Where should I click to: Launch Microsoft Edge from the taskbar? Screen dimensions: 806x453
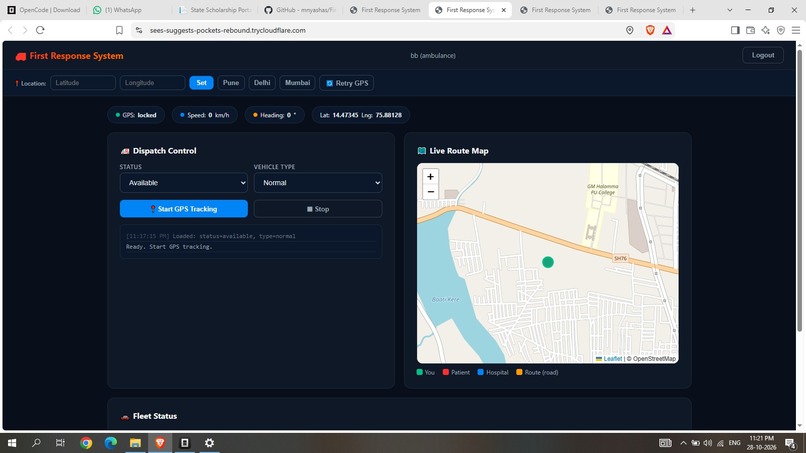111,443
